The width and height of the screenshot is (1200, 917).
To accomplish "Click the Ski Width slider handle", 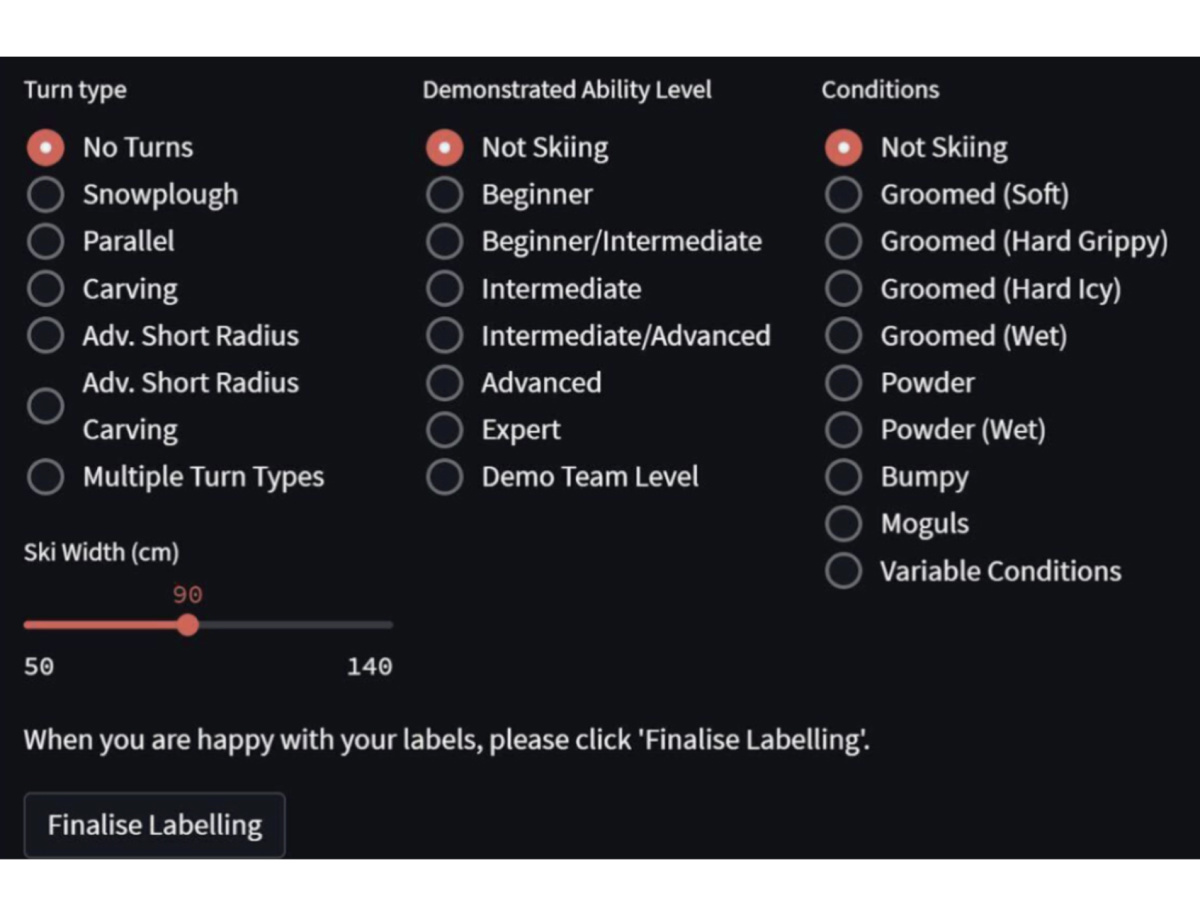I will tap(187, 625).
